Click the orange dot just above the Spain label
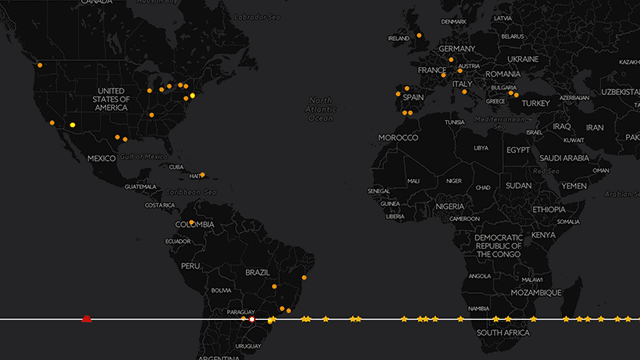 click(407, 88)
